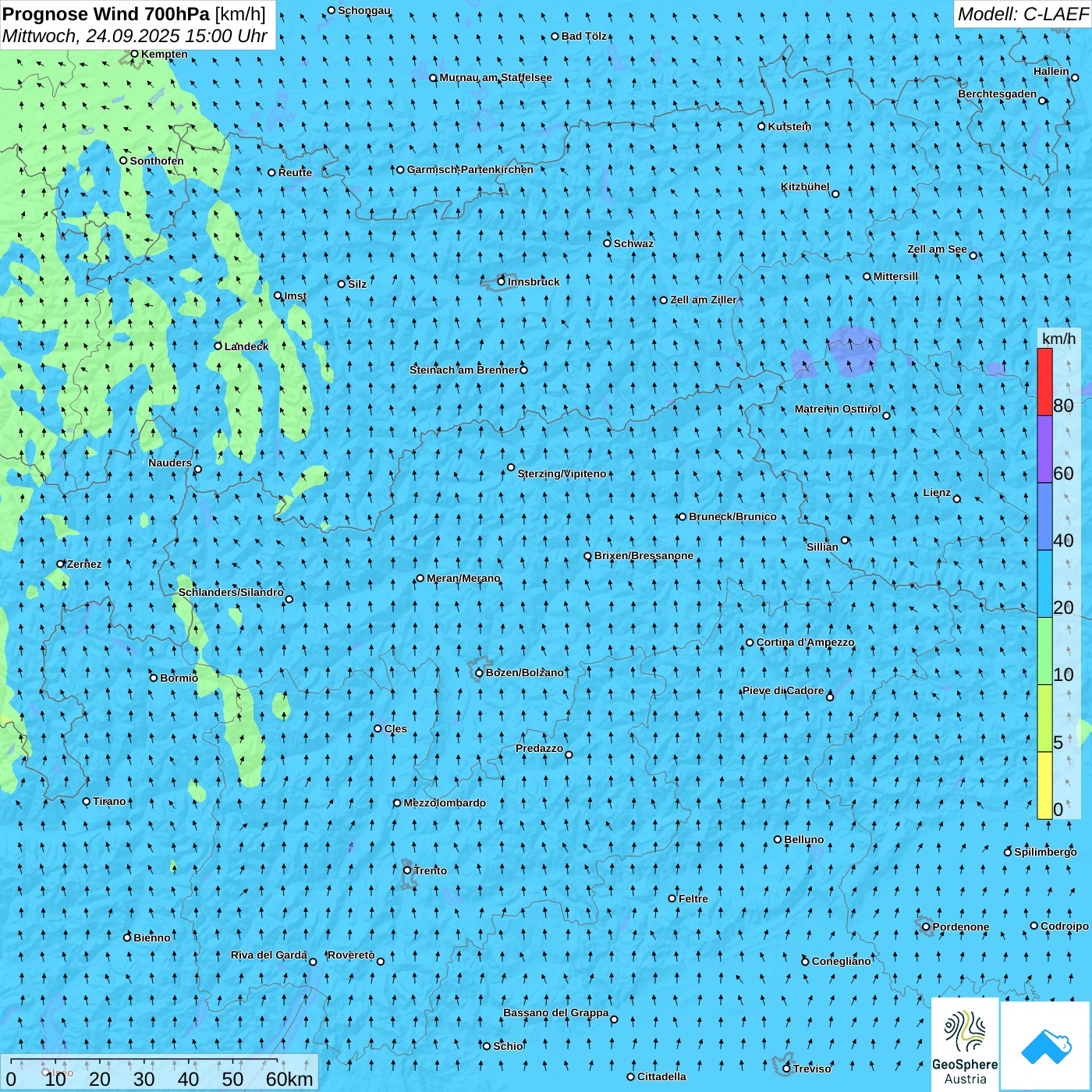
Task: Click the Garmisch-Partenkirchen label
Action: [470, 169]
